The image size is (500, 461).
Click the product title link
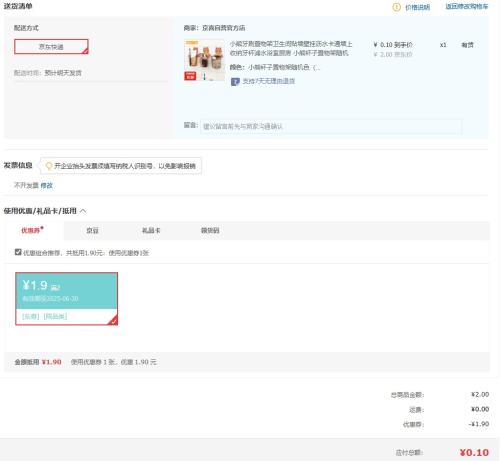pyautogui.click(x=291, y=49)
